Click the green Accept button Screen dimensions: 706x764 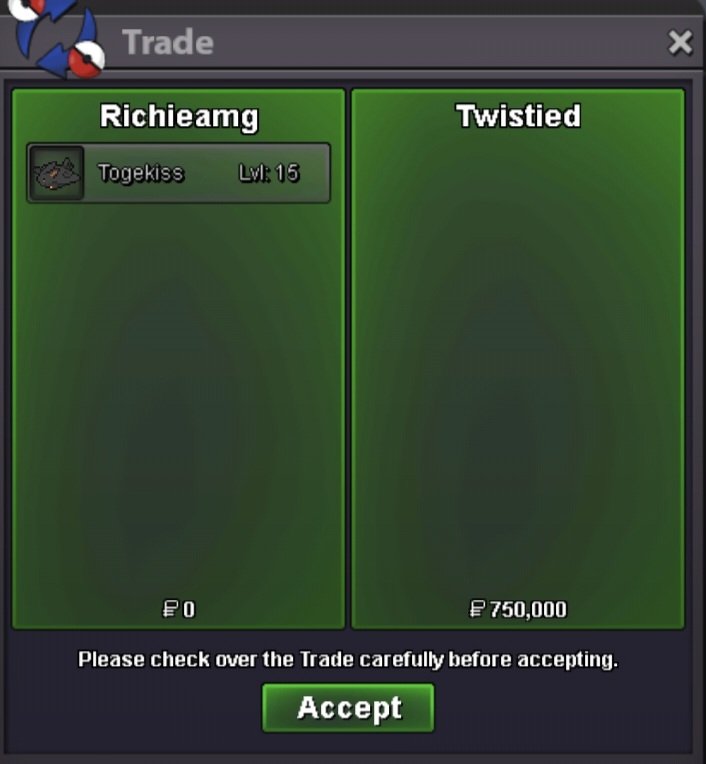click(348, 707)
